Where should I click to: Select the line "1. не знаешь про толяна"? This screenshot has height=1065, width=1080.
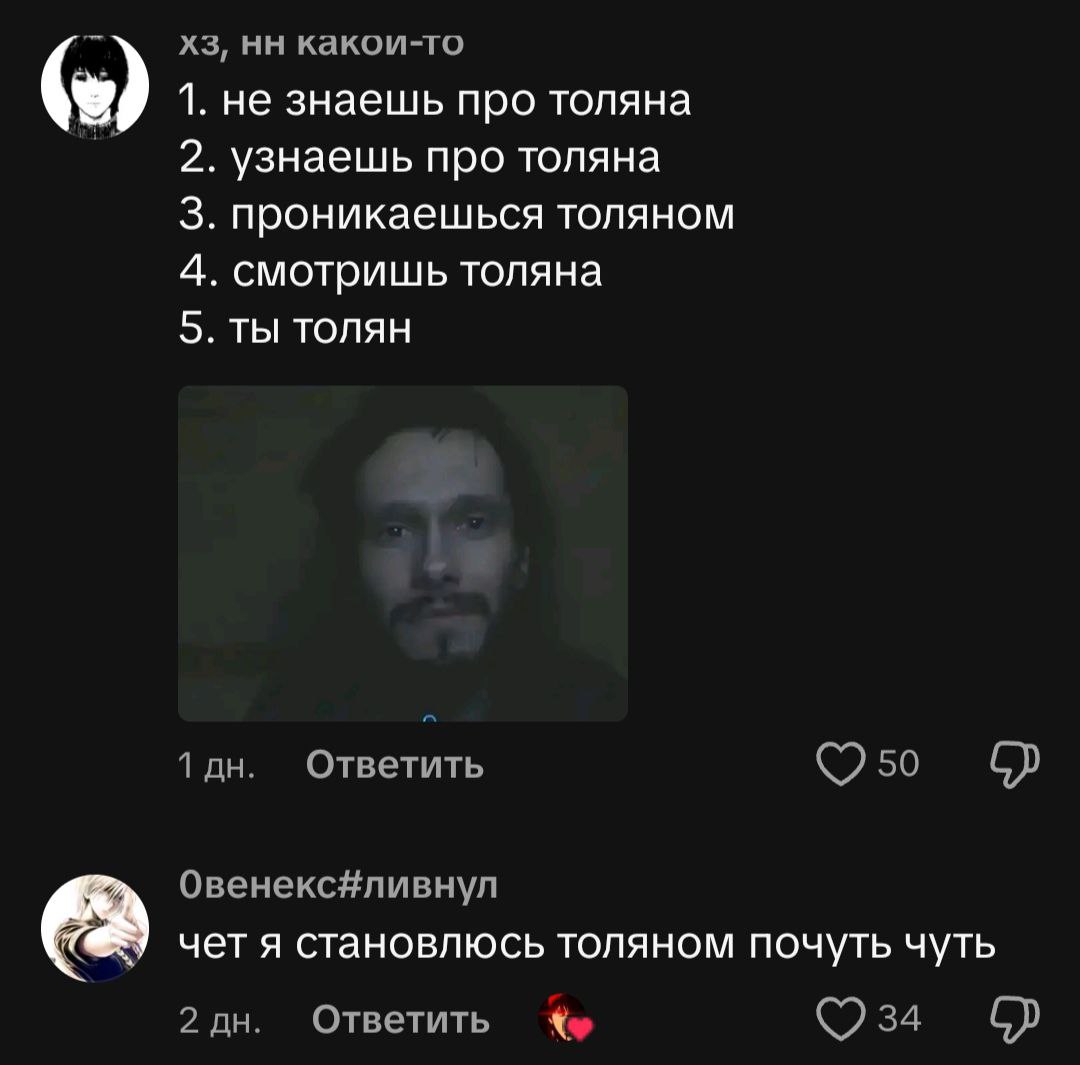tap(435, 101)
